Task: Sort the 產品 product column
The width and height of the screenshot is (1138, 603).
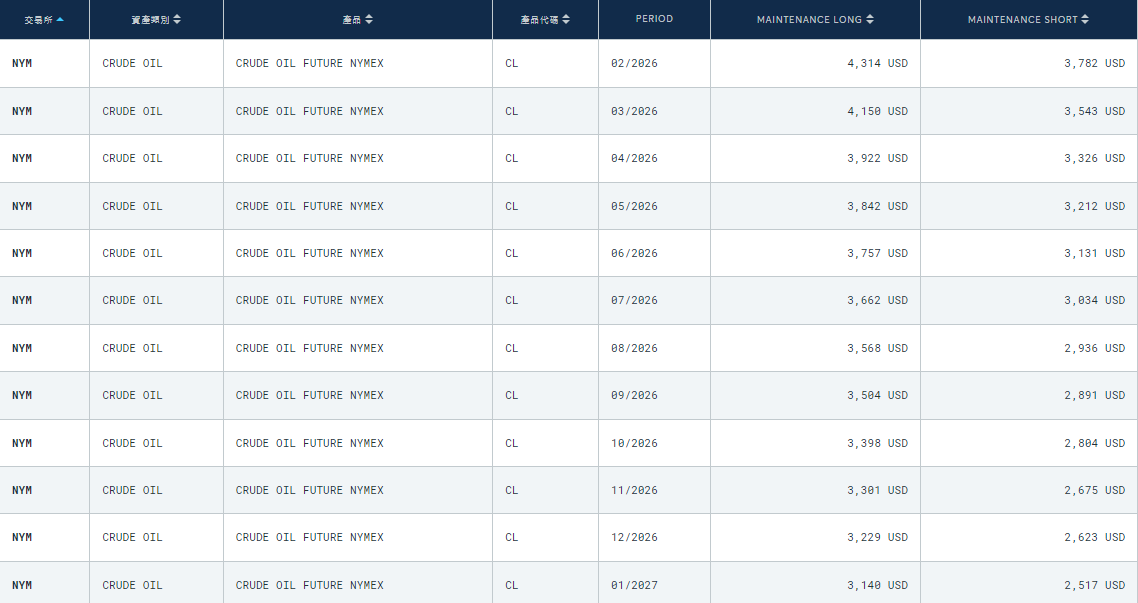Action: coord(369,20)
